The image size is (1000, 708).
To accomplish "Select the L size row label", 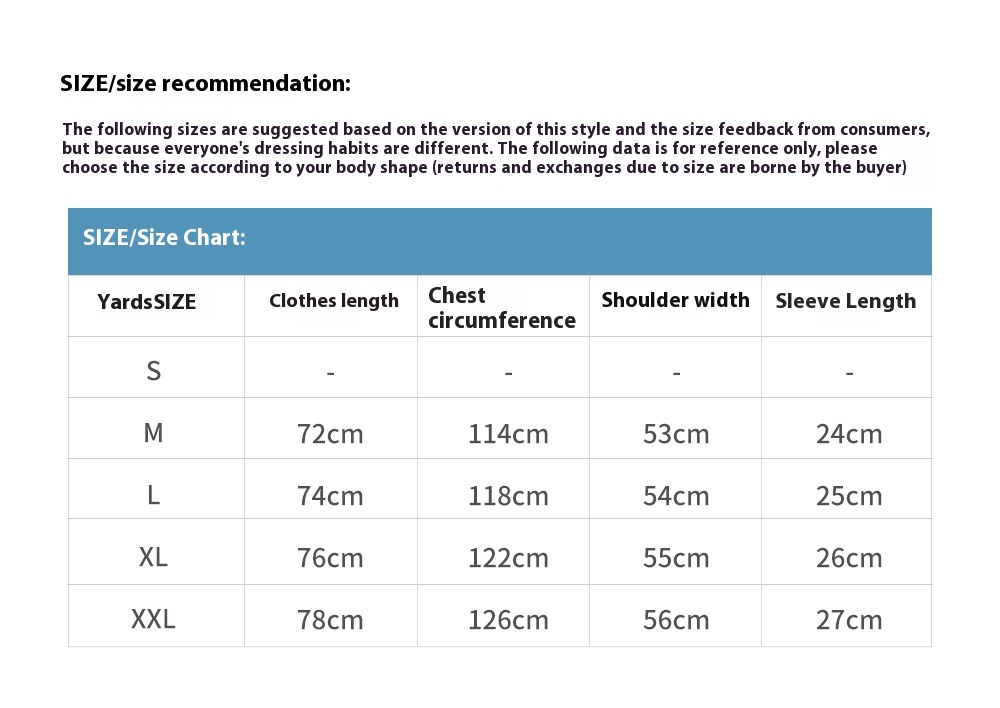I will click(153, 495).
